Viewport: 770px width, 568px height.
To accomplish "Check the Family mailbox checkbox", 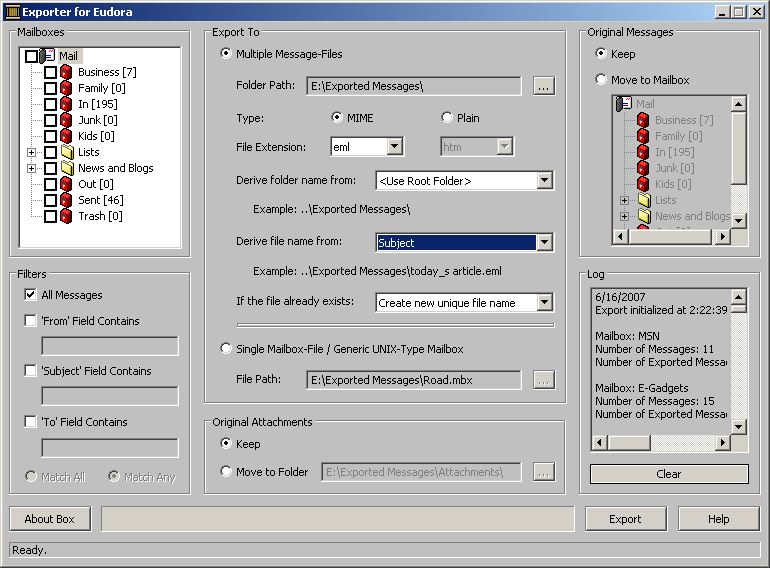I will pyautogui.click(x=50, y=88).
